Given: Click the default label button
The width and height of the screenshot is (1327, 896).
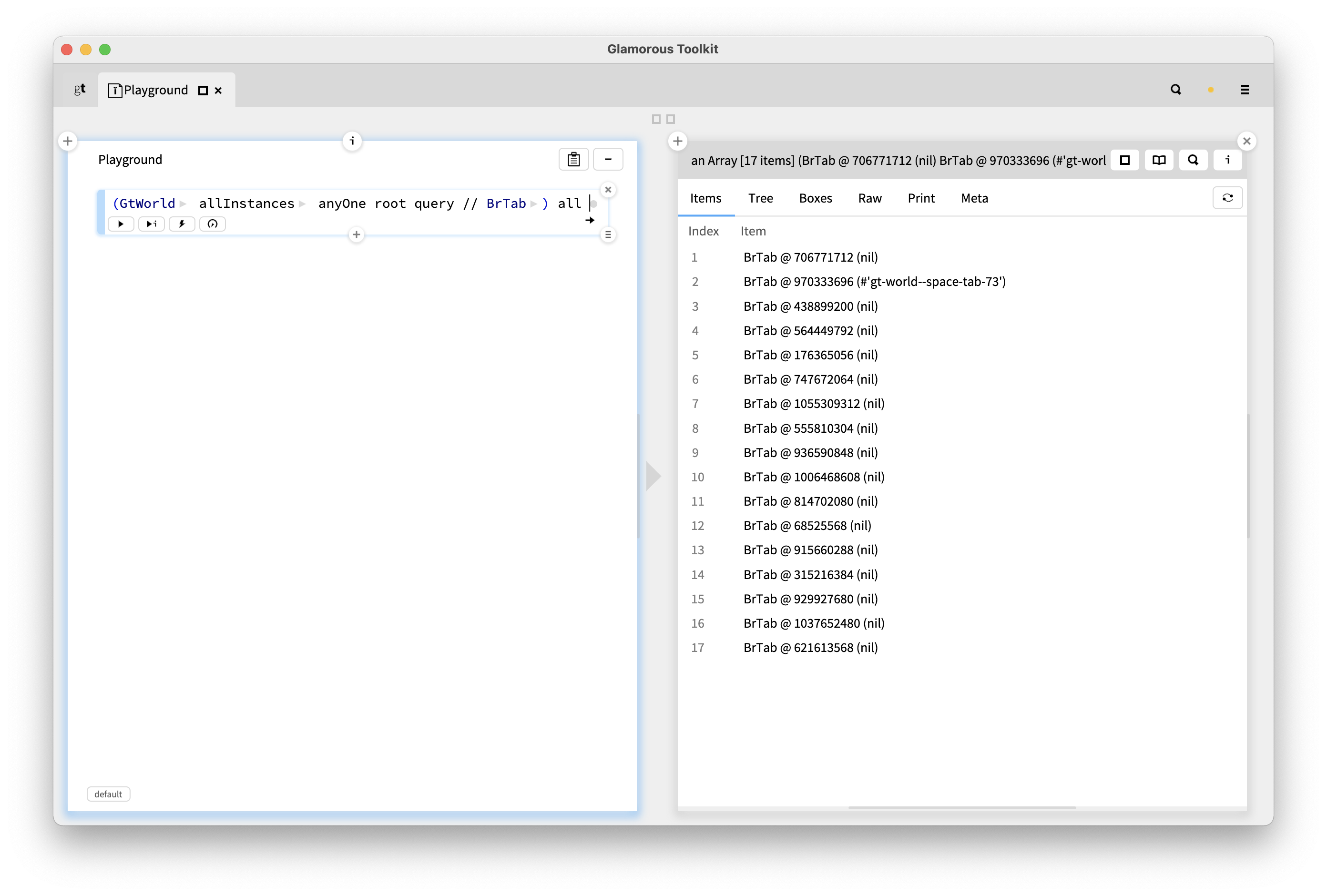Looking at the screenshot, I should [x=108, y=794].
